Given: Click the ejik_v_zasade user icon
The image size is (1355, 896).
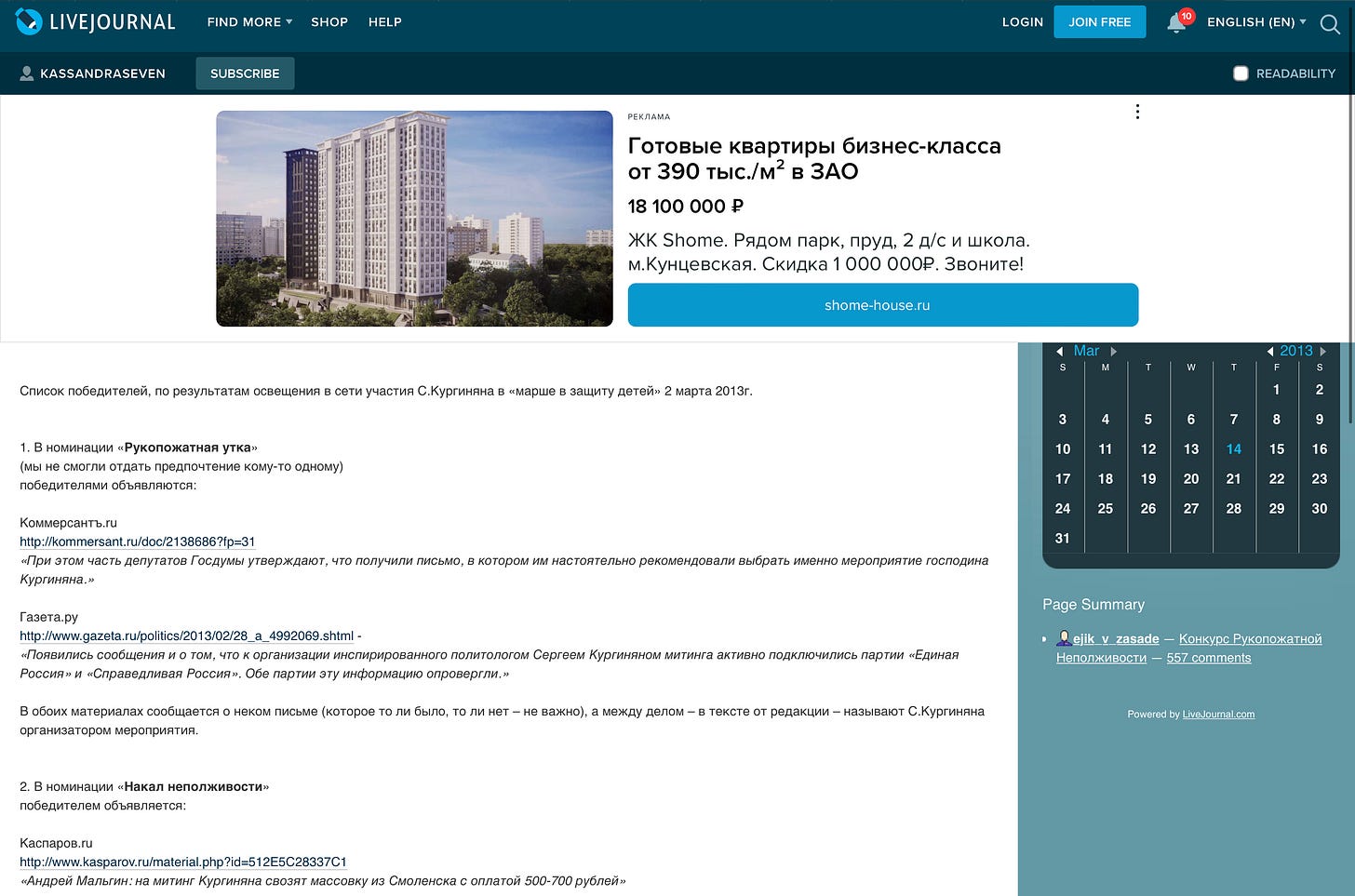Looking at the screenshot, I should point(1064,638).
